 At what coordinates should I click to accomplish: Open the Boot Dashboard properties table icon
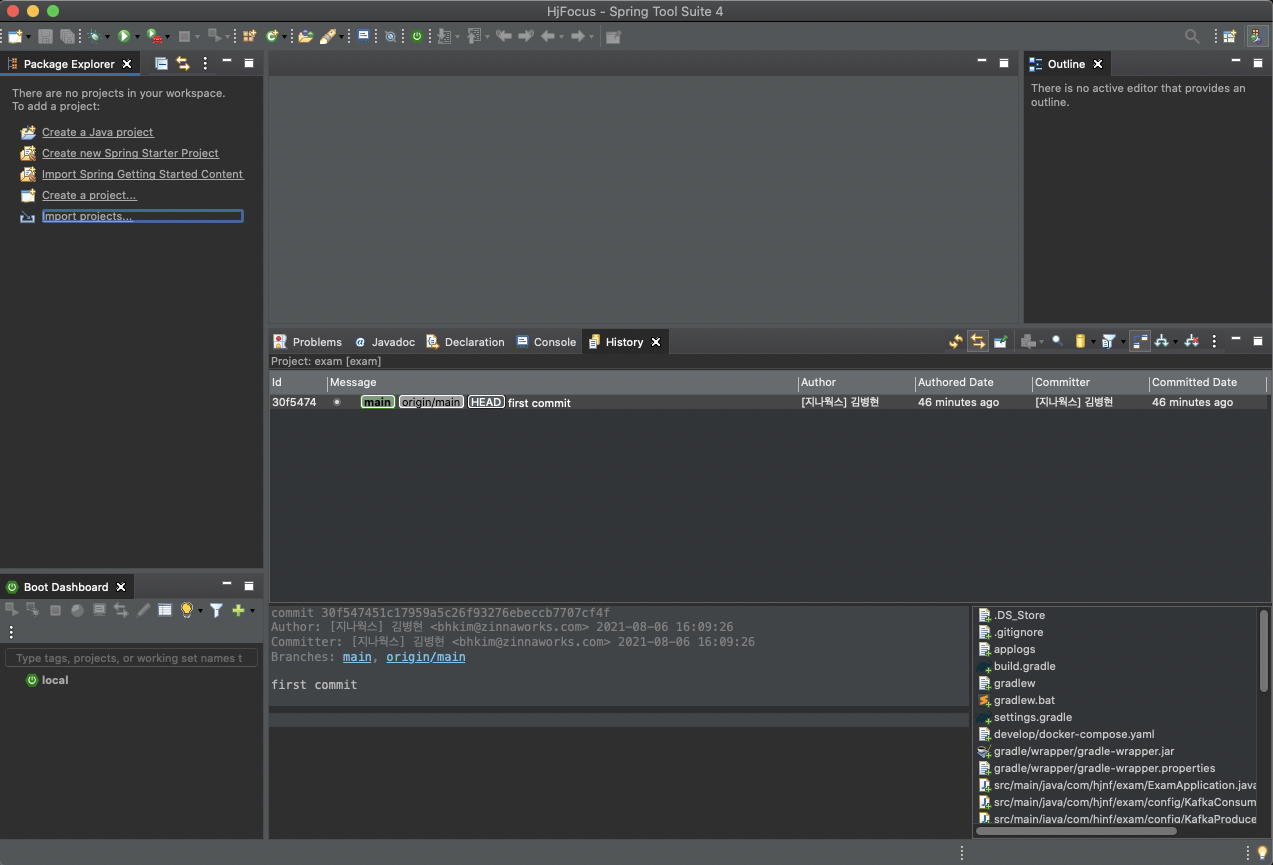point(165,610)
